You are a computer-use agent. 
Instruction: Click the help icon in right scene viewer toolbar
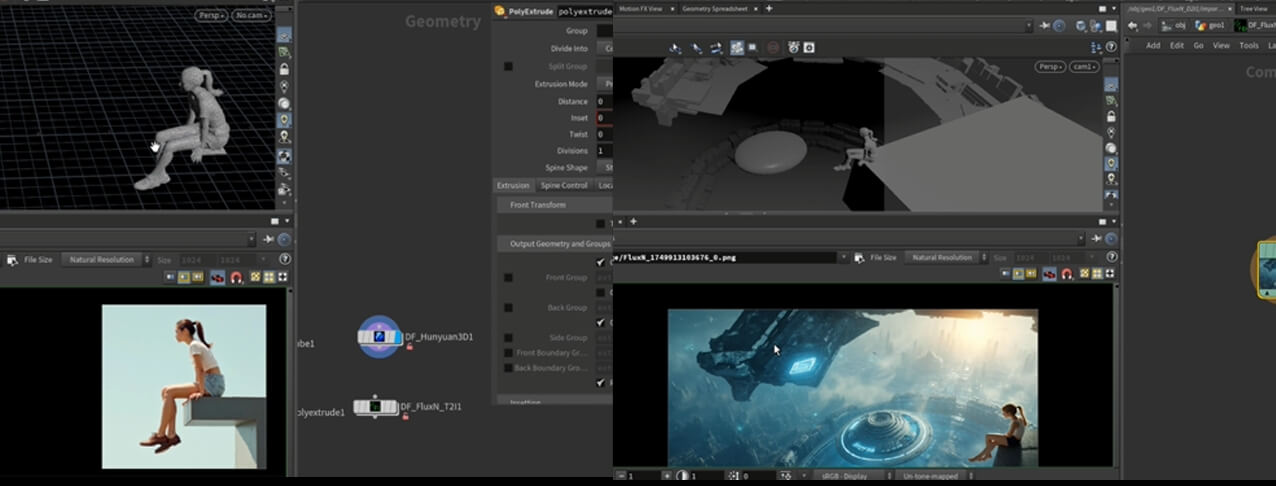click(1112, 47)
